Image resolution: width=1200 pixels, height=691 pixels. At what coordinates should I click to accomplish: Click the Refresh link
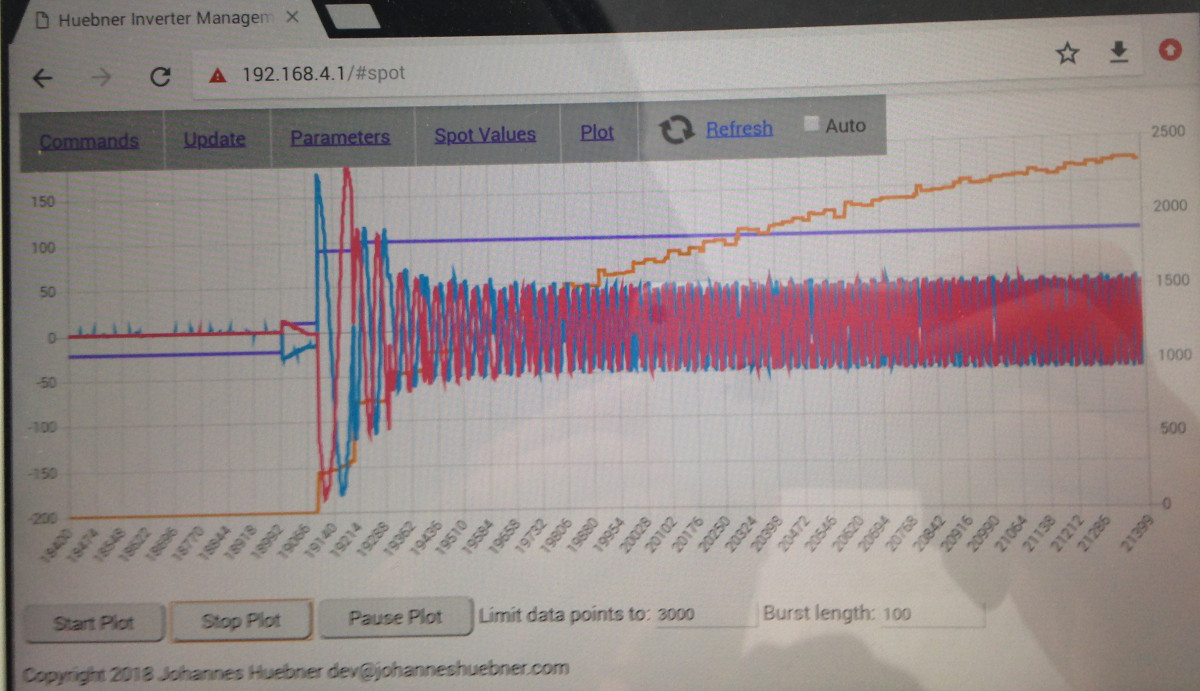739,129
